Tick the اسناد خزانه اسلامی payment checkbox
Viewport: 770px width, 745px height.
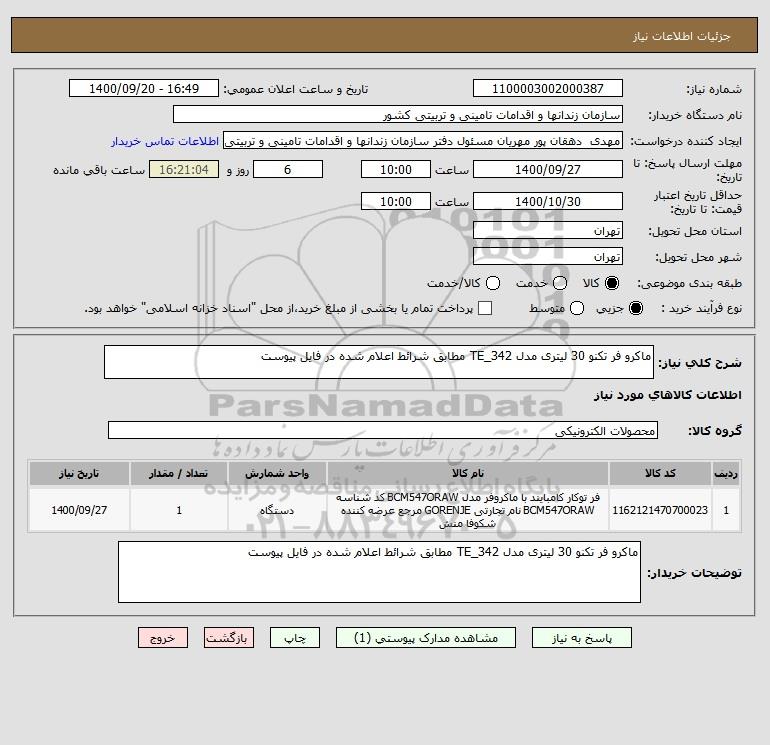[485, 308]
